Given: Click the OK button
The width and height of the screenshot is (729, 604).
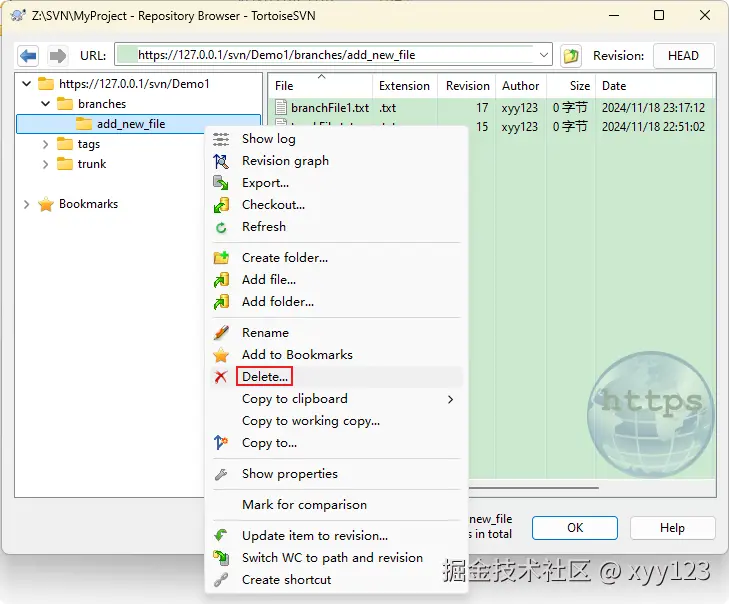Looking at the screenshot, I should point(575,528).
